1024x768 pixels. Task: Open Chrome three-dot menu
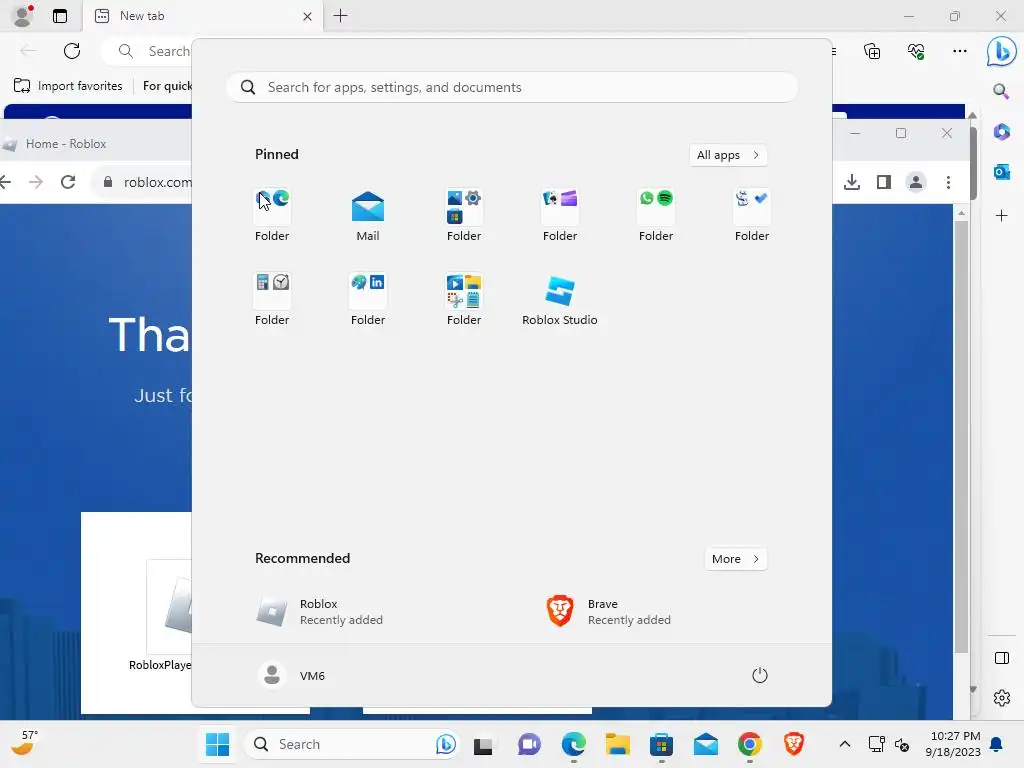point(948,182)
